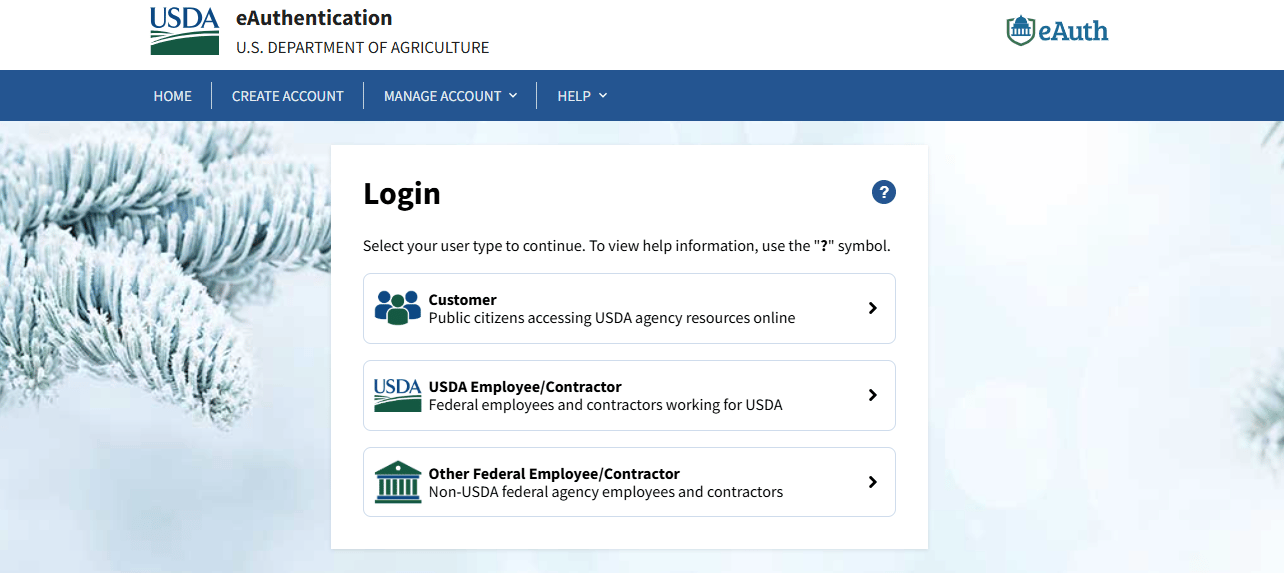Click the USDA logo in header

tap(184, 30)
